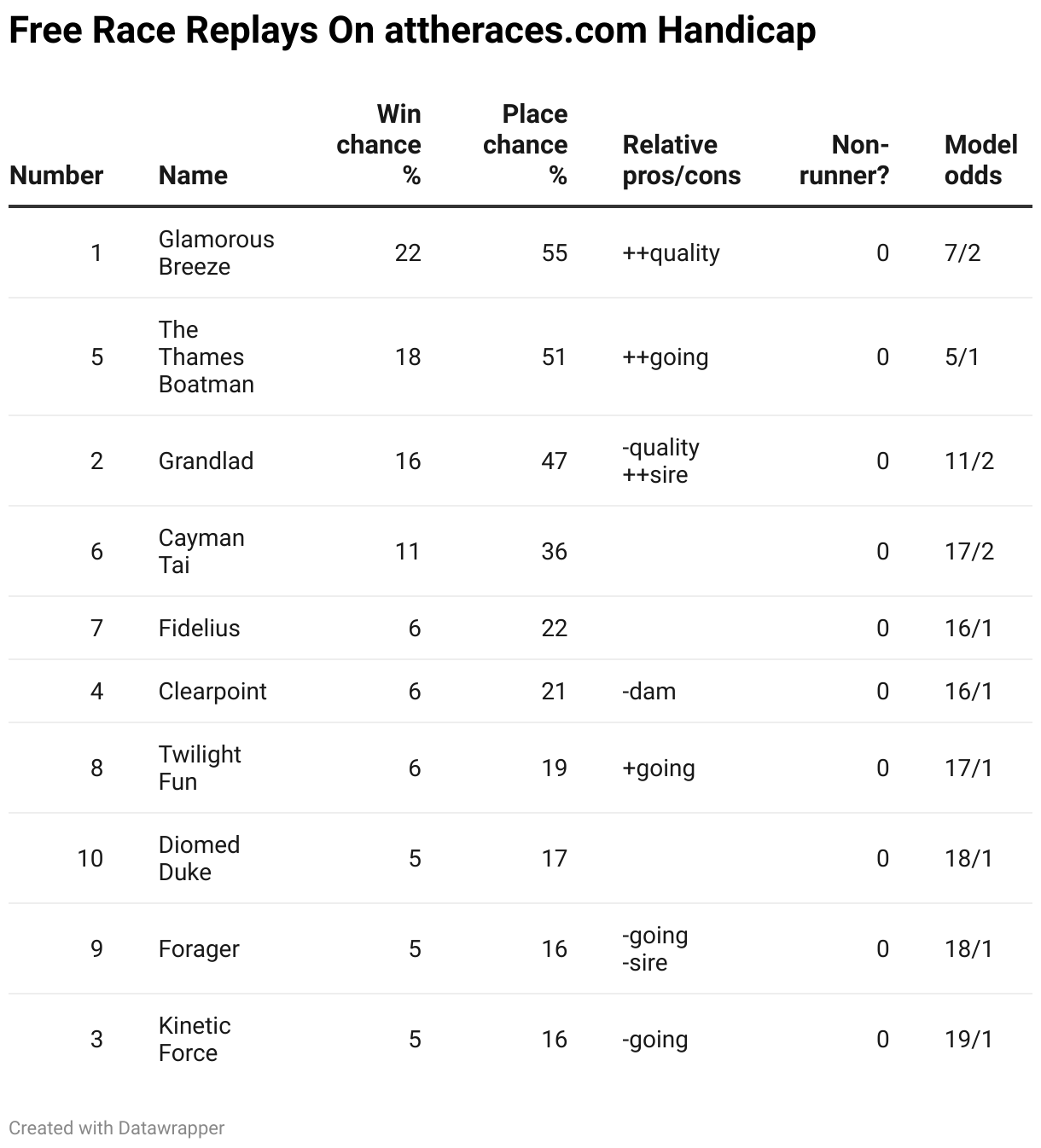The image size is (1041, 1148).
Task: Click the Number column header
Action: click(x=56, y=175)
